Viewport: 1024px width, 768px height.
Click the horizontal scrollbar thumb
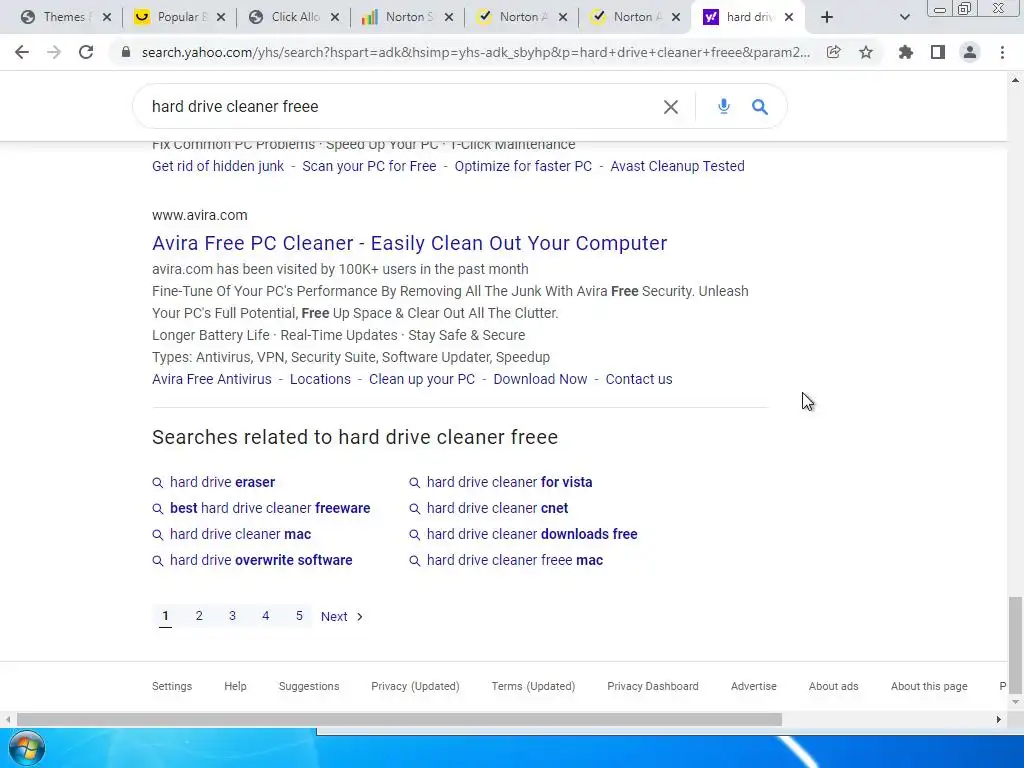399,720
